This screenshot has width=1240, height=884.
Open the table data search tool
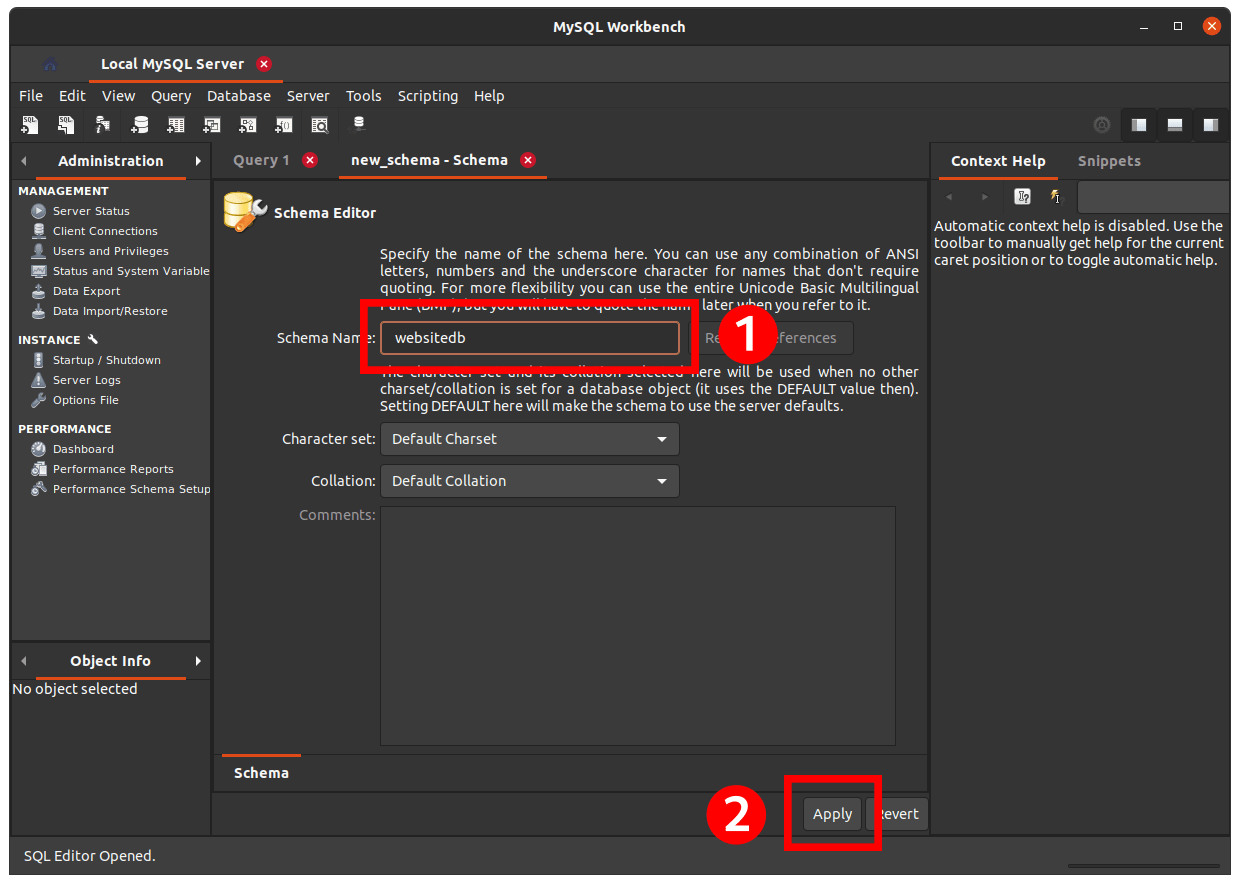[320, 125]
